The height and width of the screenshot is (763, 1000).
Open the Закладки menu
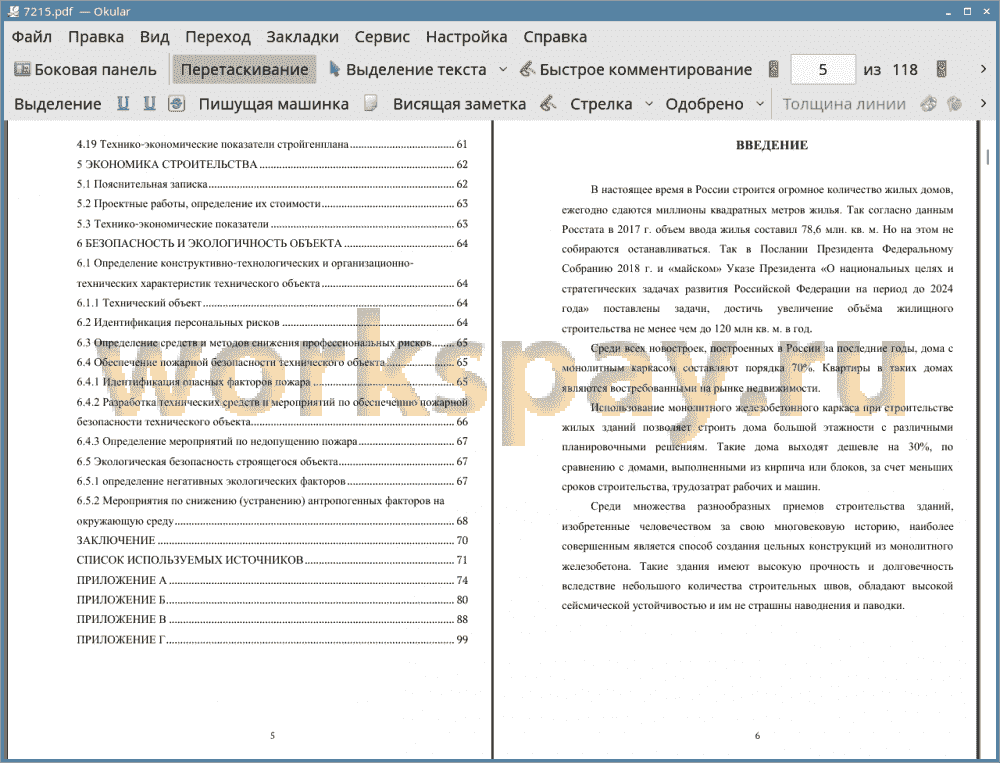tap(302, 37)
